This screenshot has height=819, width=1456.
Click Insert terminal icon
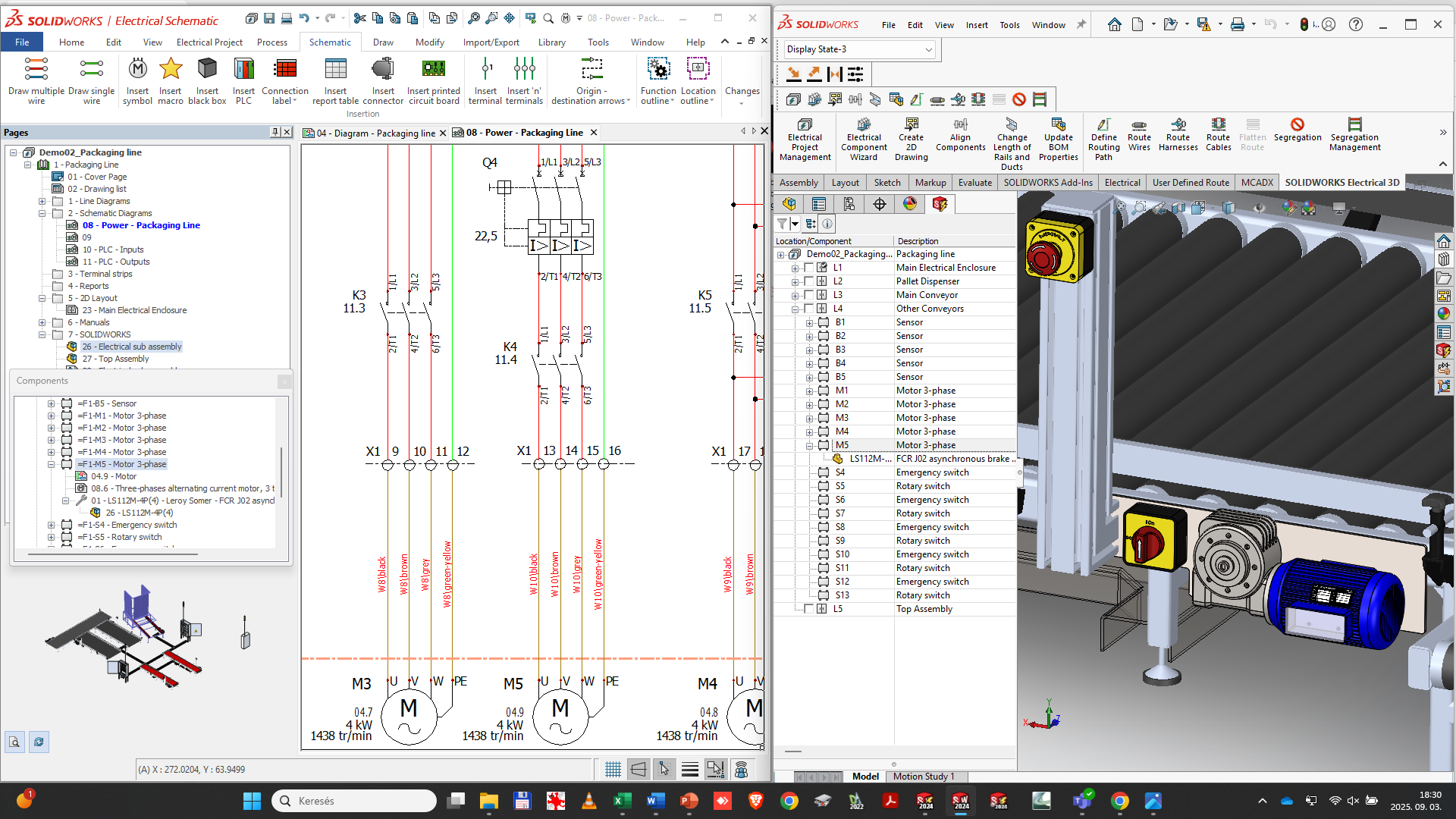[x=485, y=80]
